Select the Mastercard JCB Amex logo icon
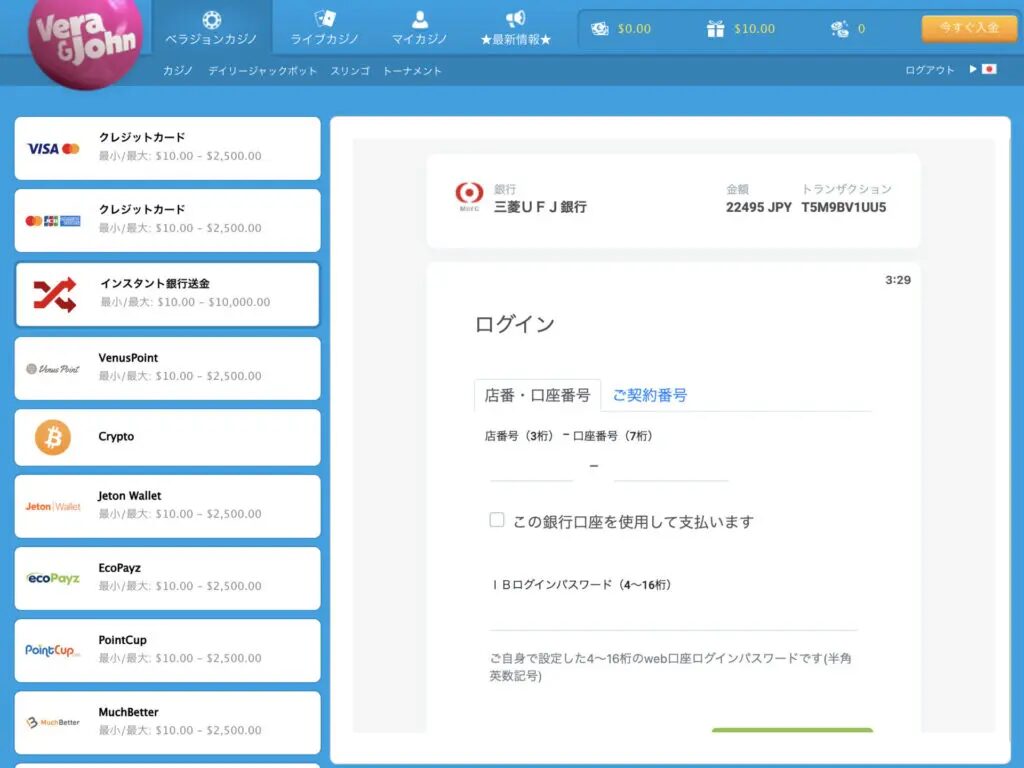 (x=53, y=221)
